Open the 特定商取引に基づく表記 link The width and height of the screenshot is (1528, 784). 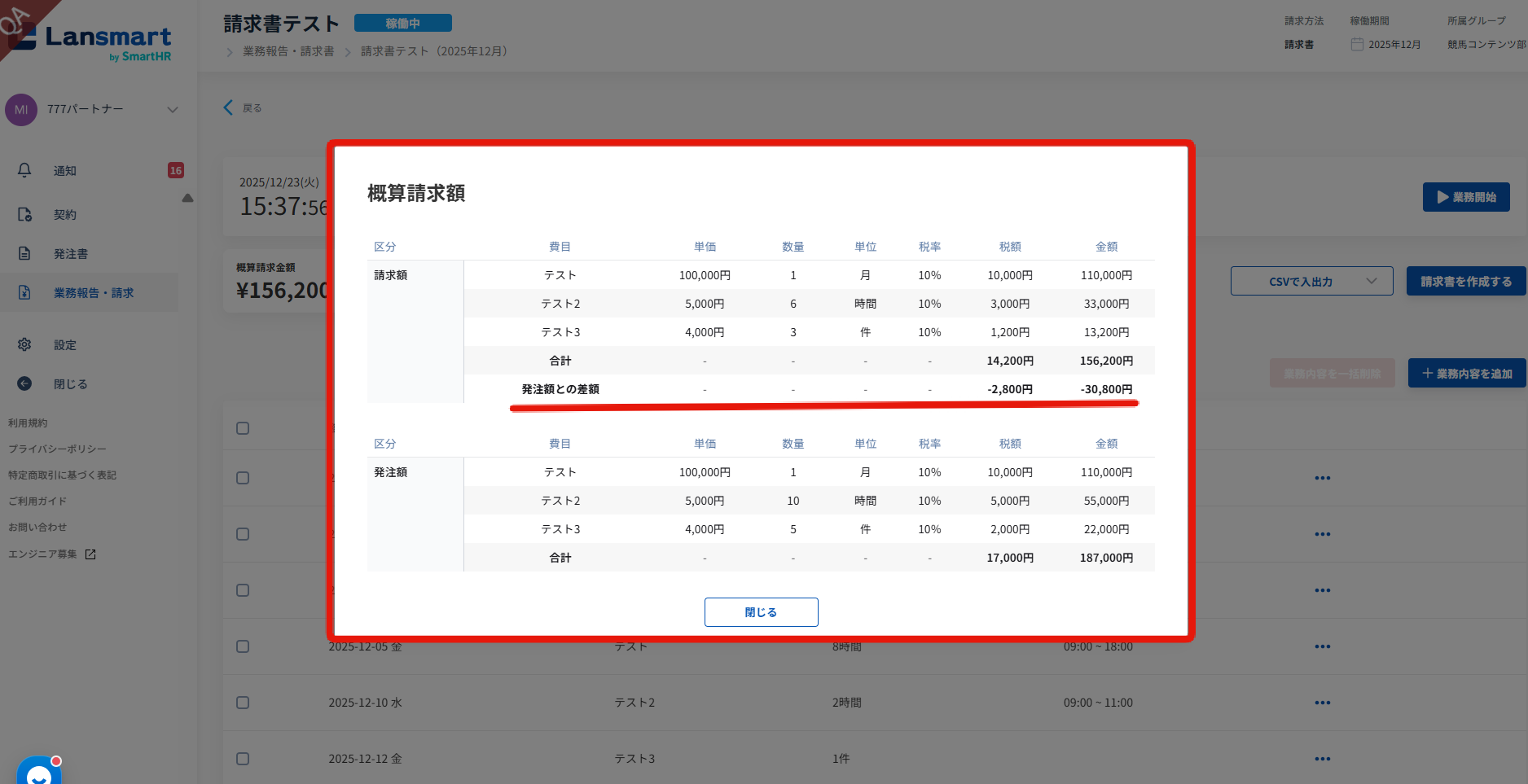(62, 475)
